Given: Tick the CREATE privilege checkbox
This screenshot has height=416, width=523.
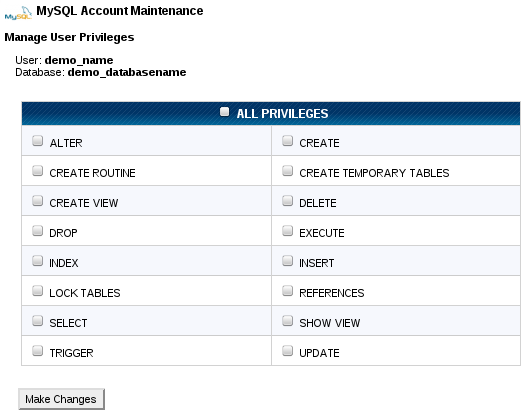Looking at the screenshot, I should (x=288, y=141).
